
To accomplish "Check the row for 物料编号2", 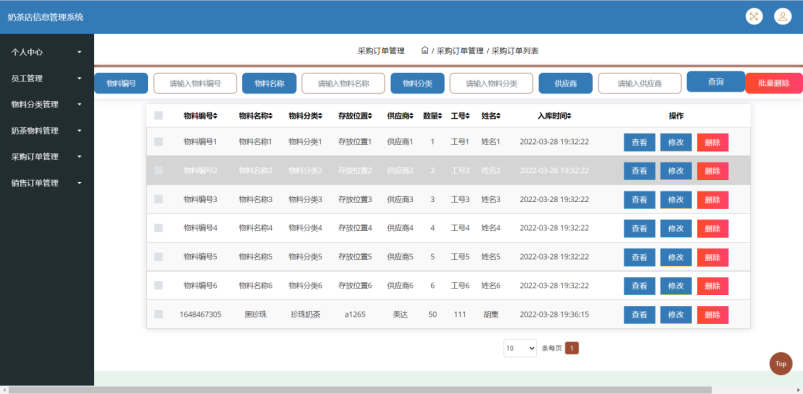I will pos(158,170).
